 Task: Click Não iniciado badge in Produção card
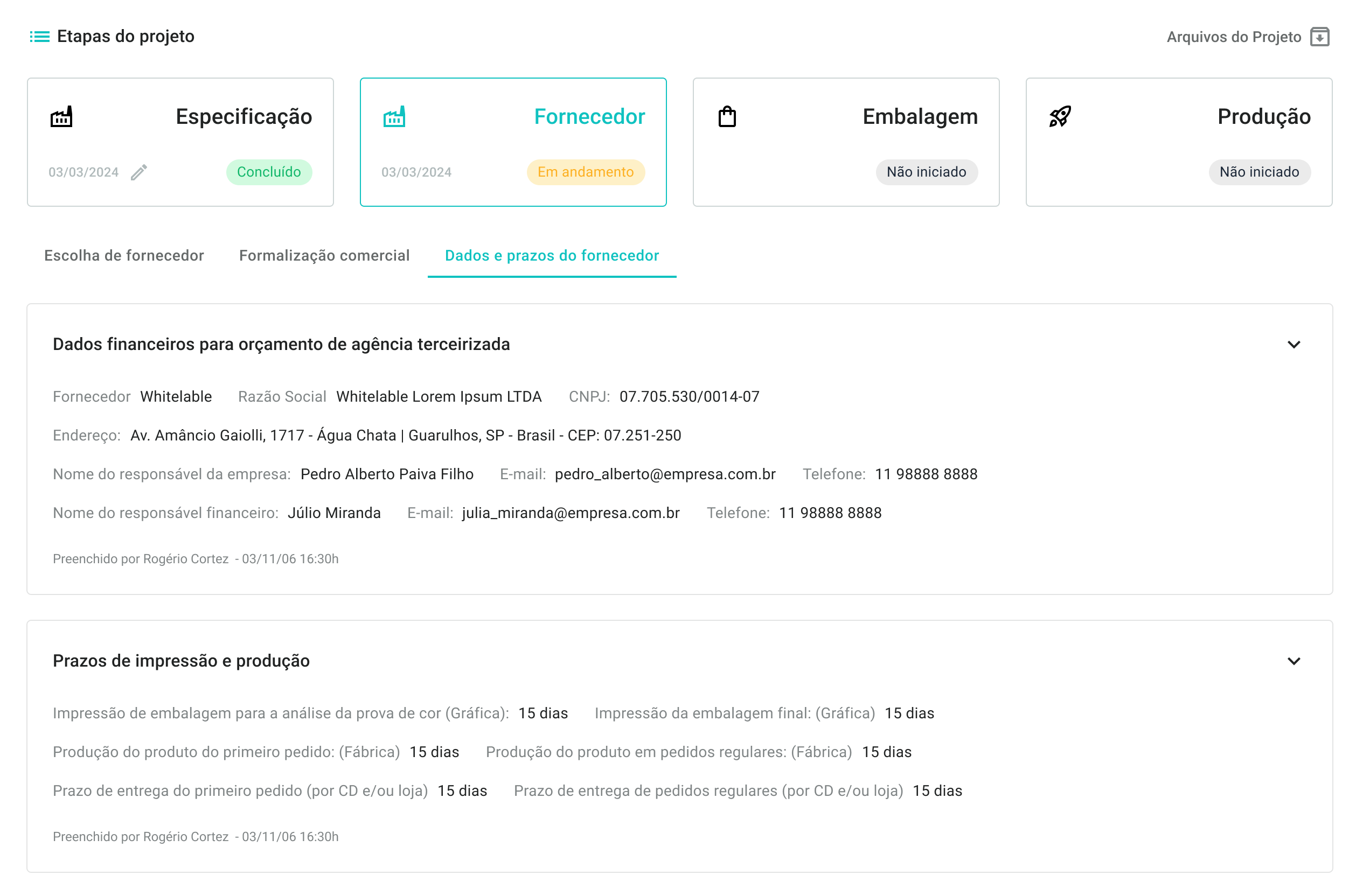pyautogui.click(x=1259, y=172)
